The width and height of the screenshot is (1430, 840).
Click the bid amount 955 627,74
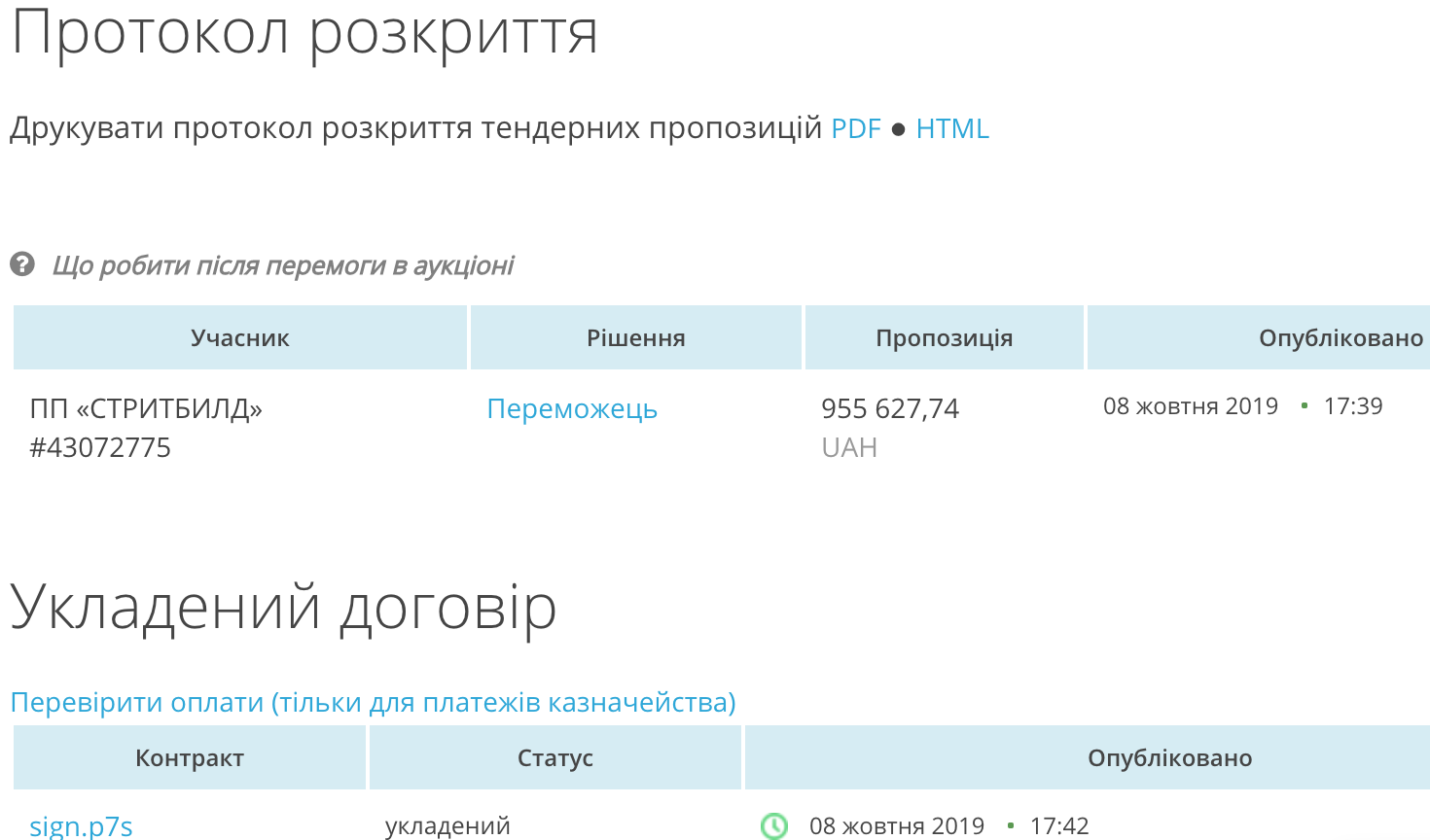point(889,408)
